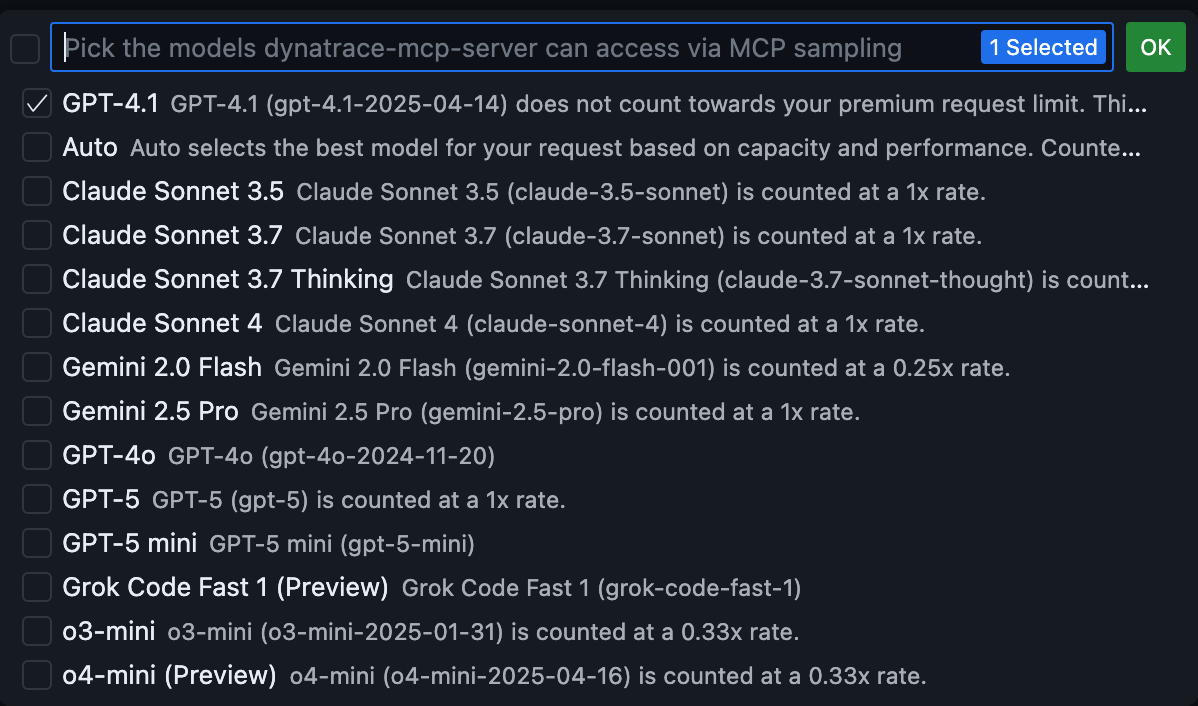This screenshot has height=706, width=1198.
Task: Click the Gemini 2.5 Pro description text
Action: point(555,412)
